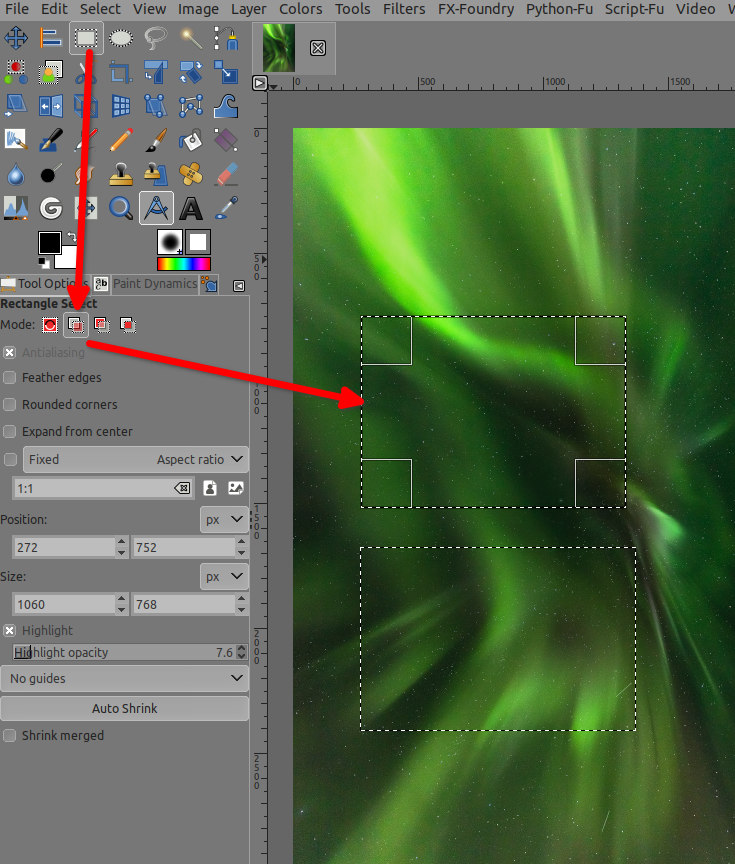The image size is (735, 864).
Task: Select the Perspective Clone tool
Action: (x=156, y=174)
